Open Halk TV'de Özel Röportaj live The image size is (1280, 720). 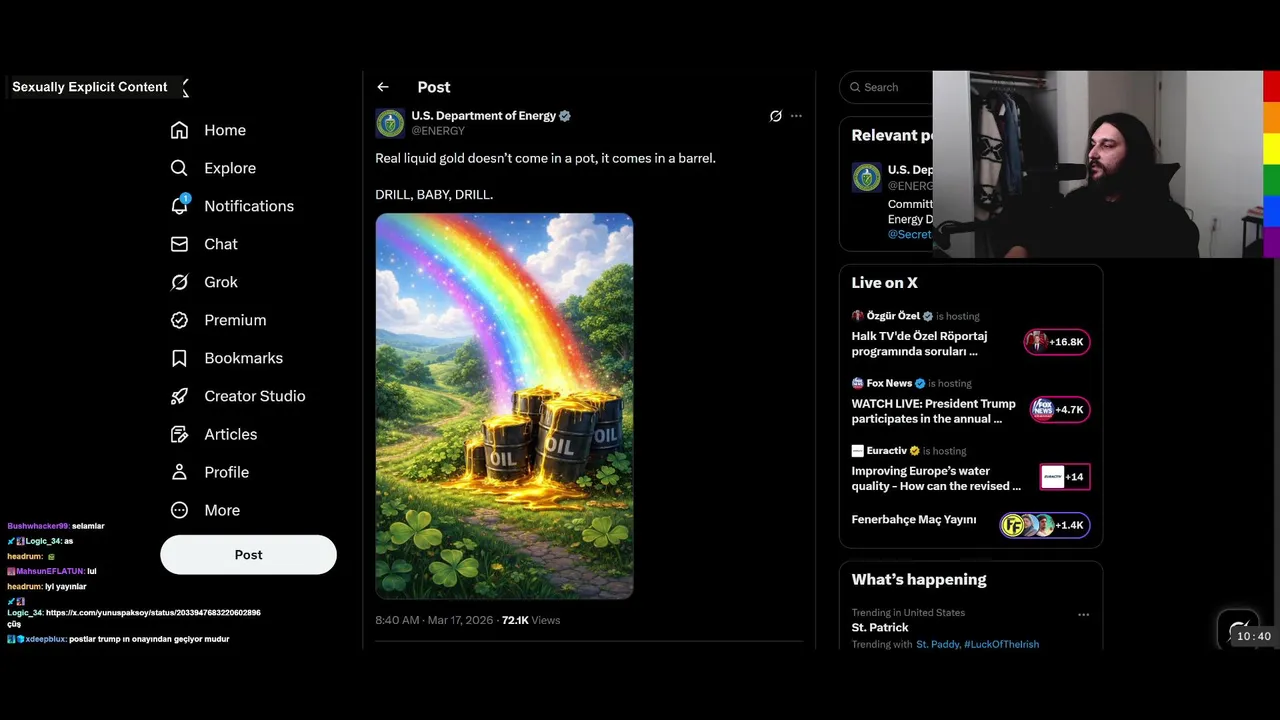[919, 344]
